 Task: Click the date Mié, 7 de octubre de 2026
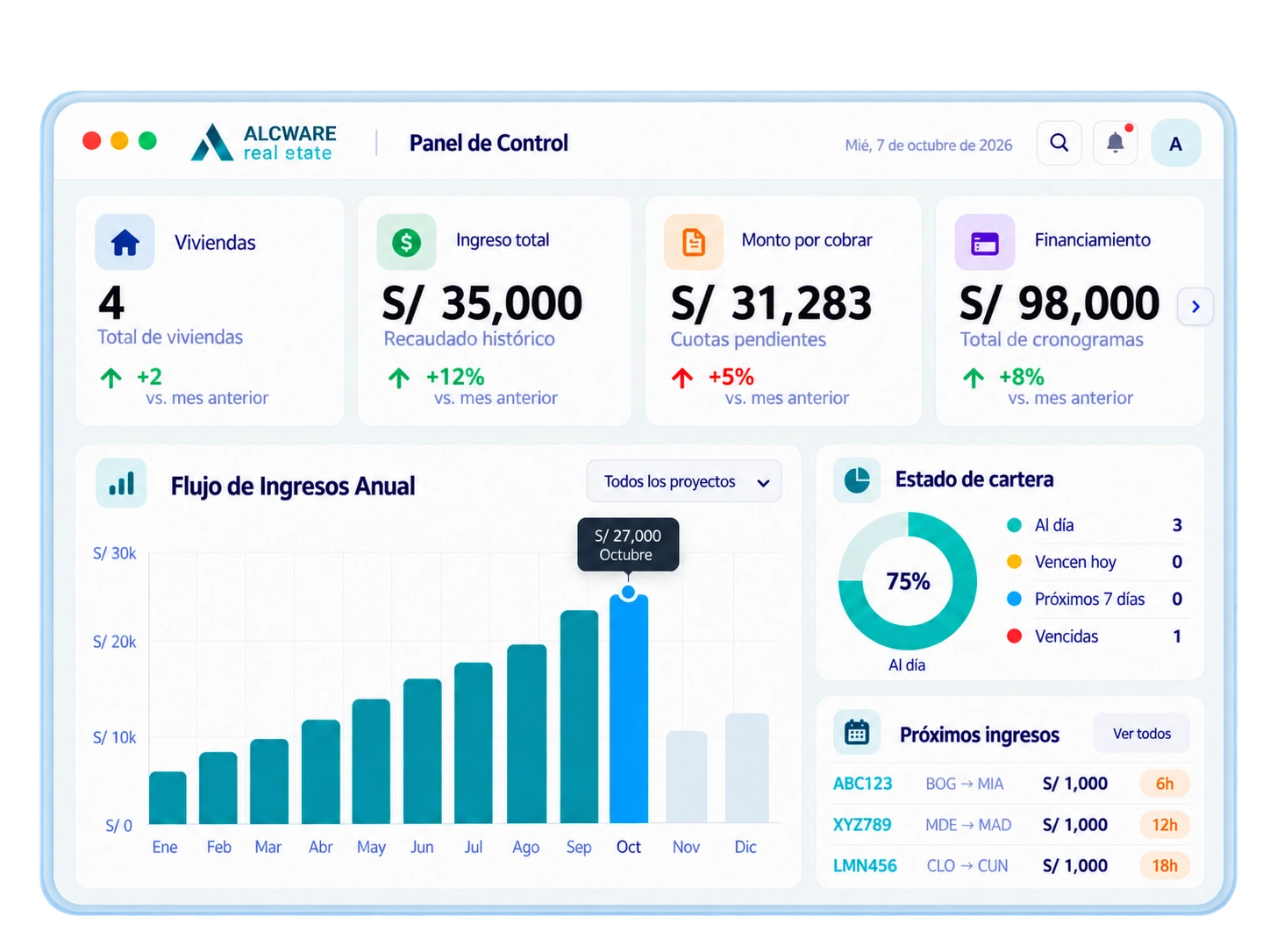929,145
